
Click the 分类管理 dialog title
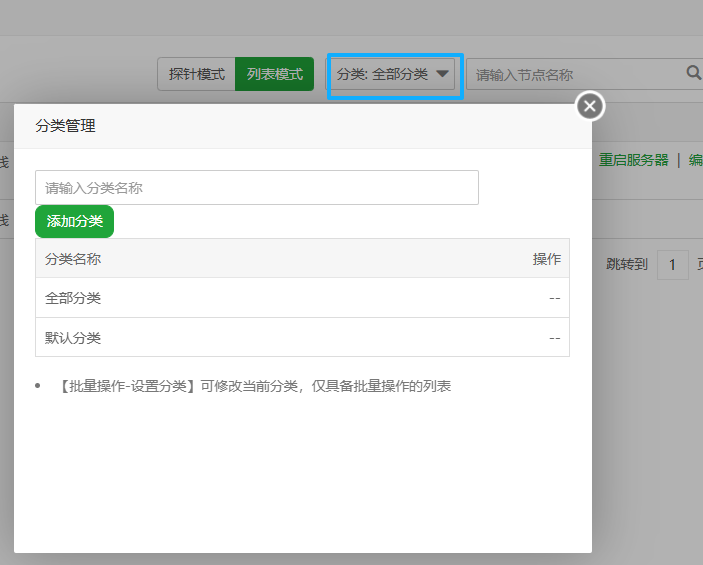click(x=65, y=126)
